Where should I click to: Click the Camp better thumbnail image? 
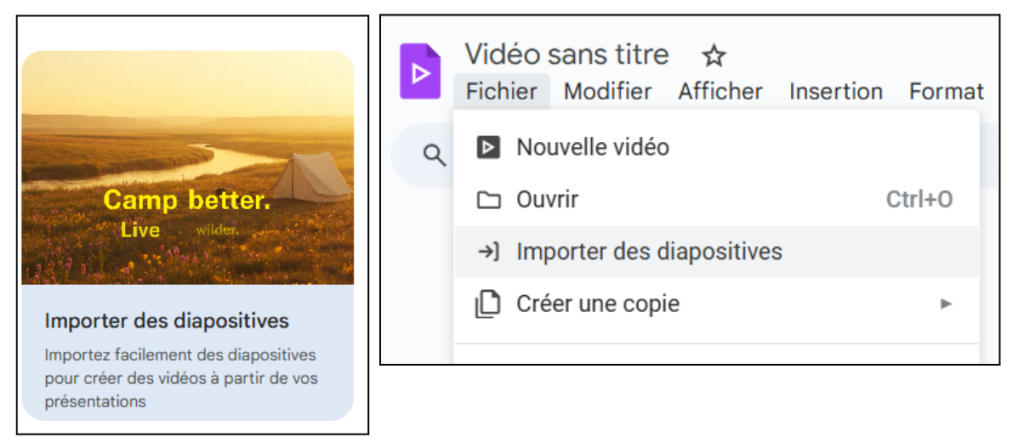(187, 167)
